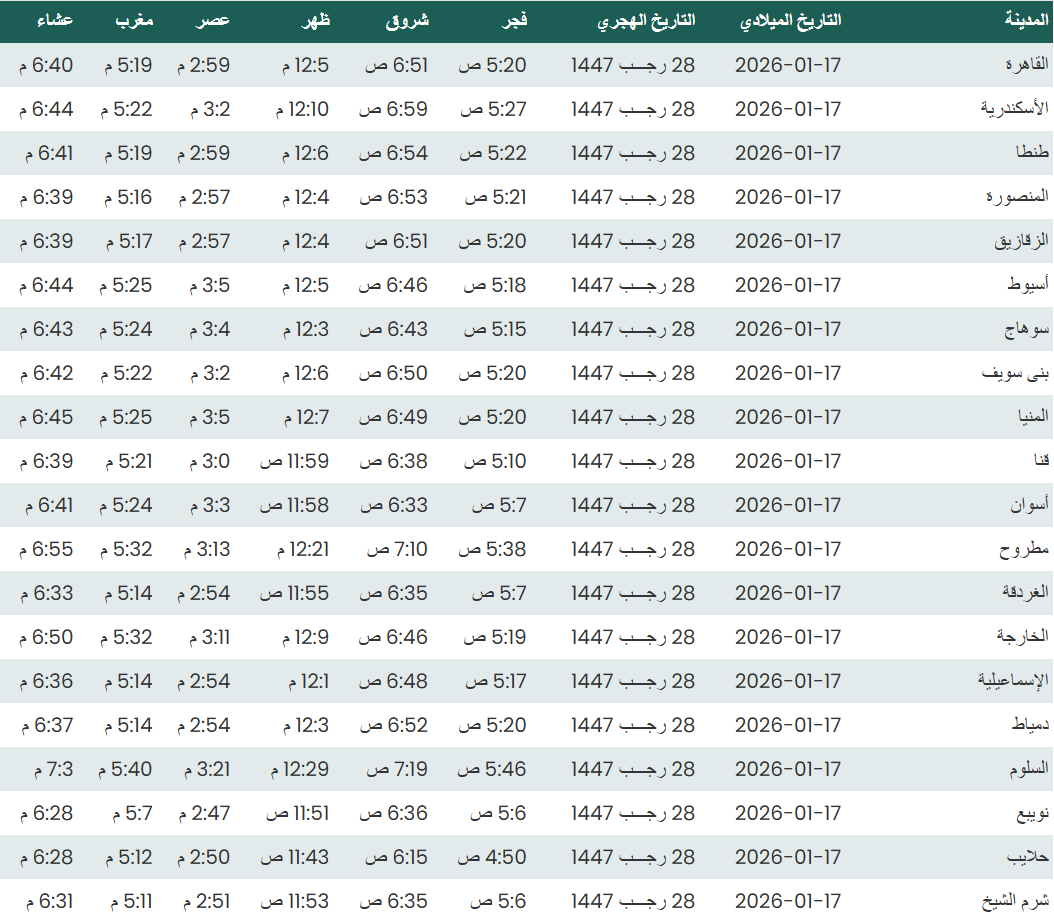
Task: Select the الإسماعيلية city name
Action: 1013,681
